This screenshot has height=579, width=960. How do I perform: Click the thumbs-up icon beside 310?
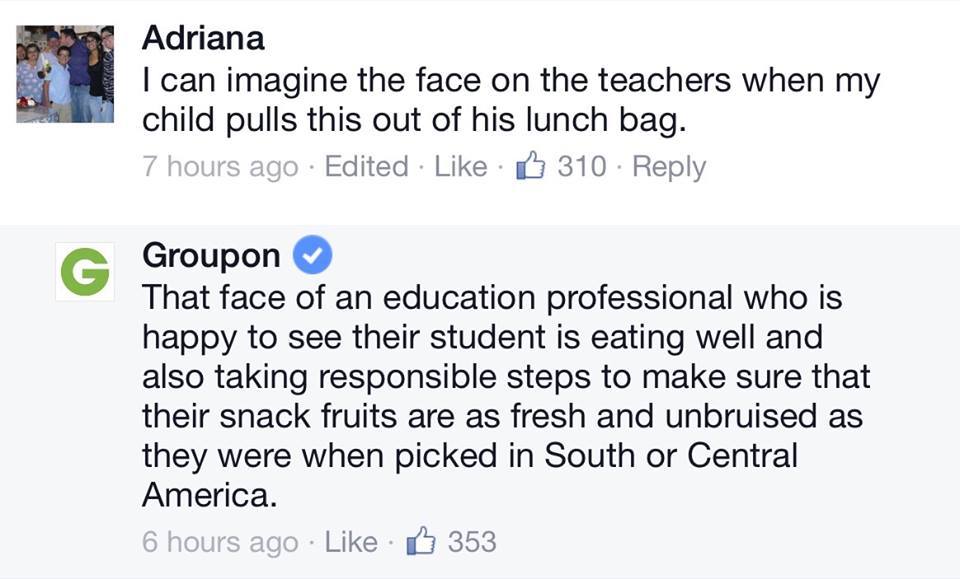tap(528, 166)
